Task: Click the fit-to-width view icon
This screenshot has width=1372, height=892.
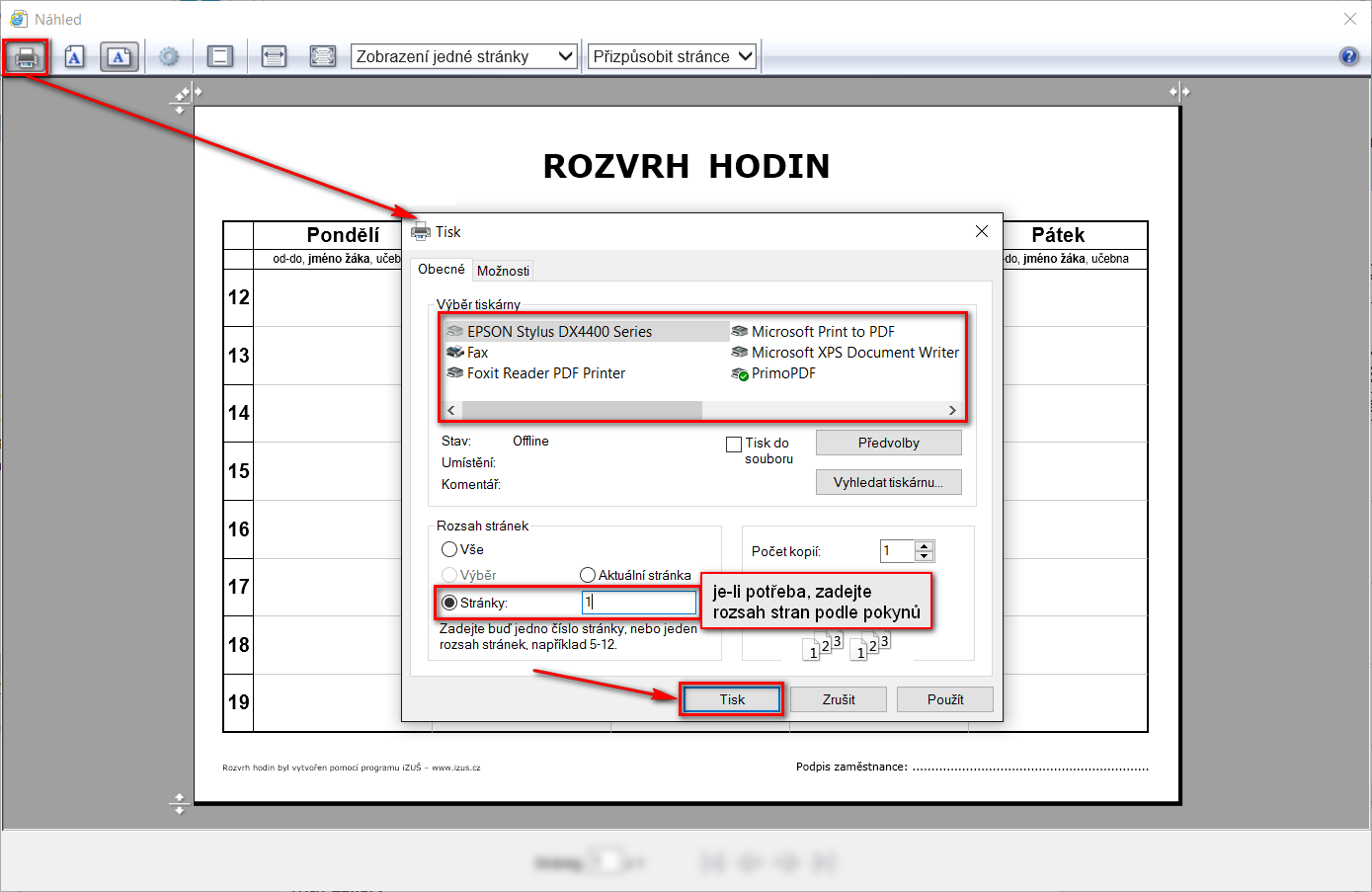Action: coord(274,57)
